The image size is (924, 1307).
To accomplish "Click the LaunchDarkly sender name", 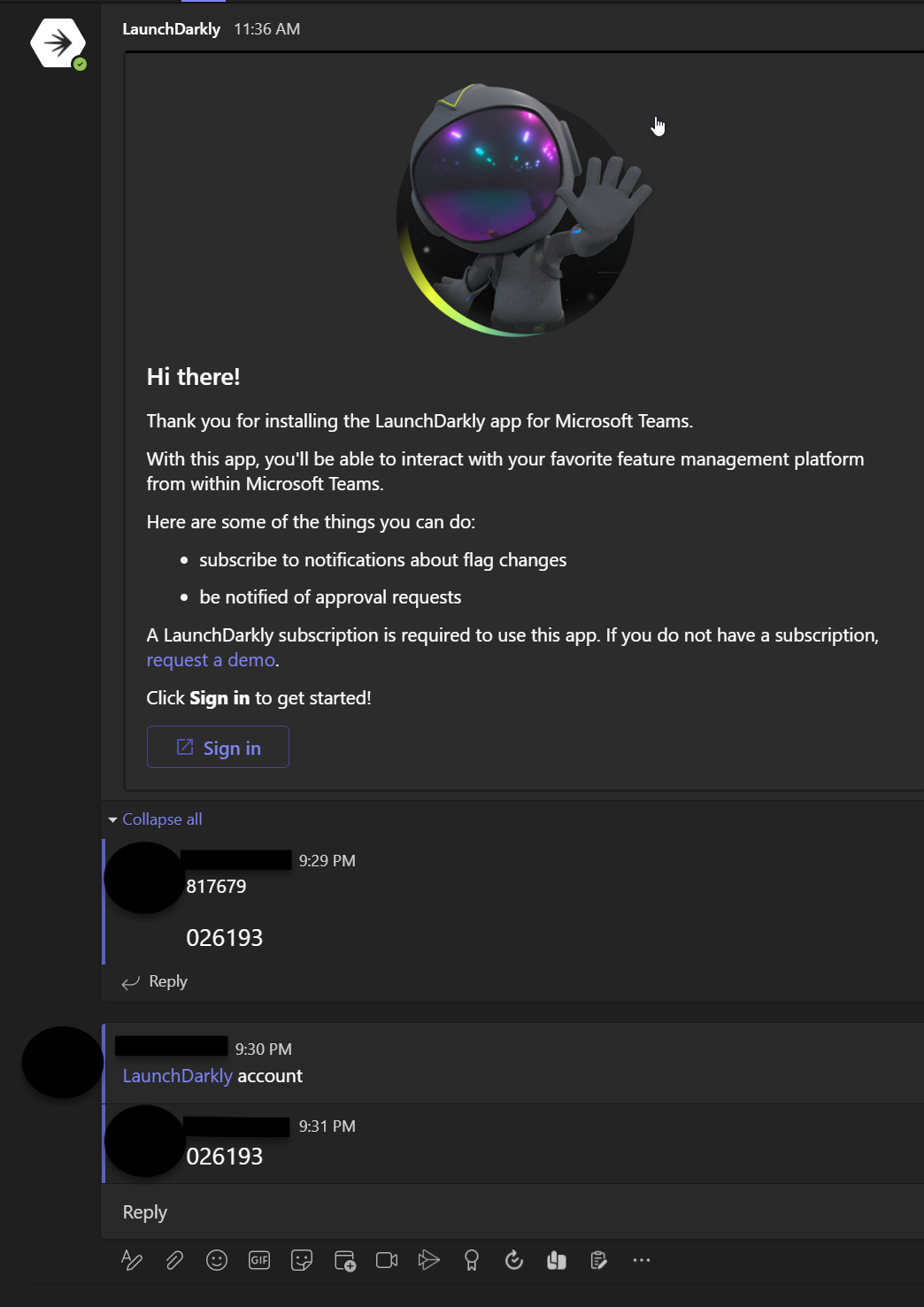I will pyautogui.click(x=172, y=28).
